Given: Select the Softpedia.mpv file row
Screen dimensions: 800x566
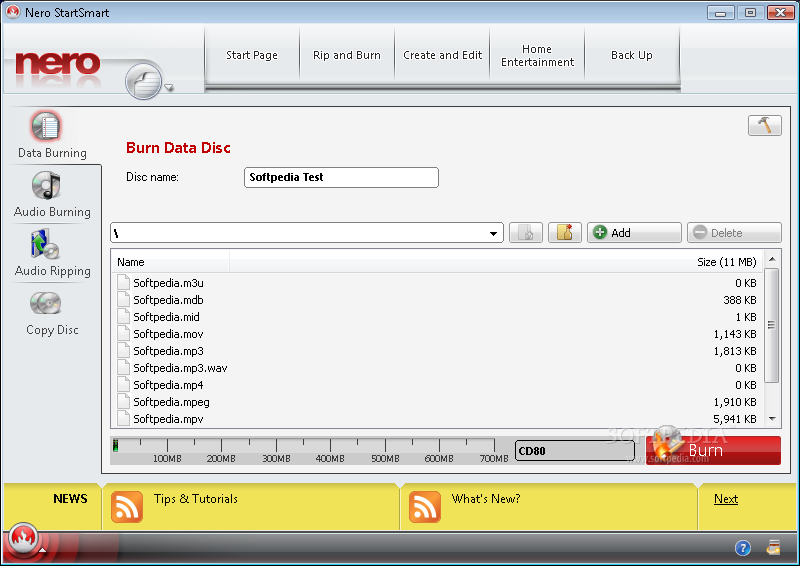Looking at the screenshot, I should 437,419.
